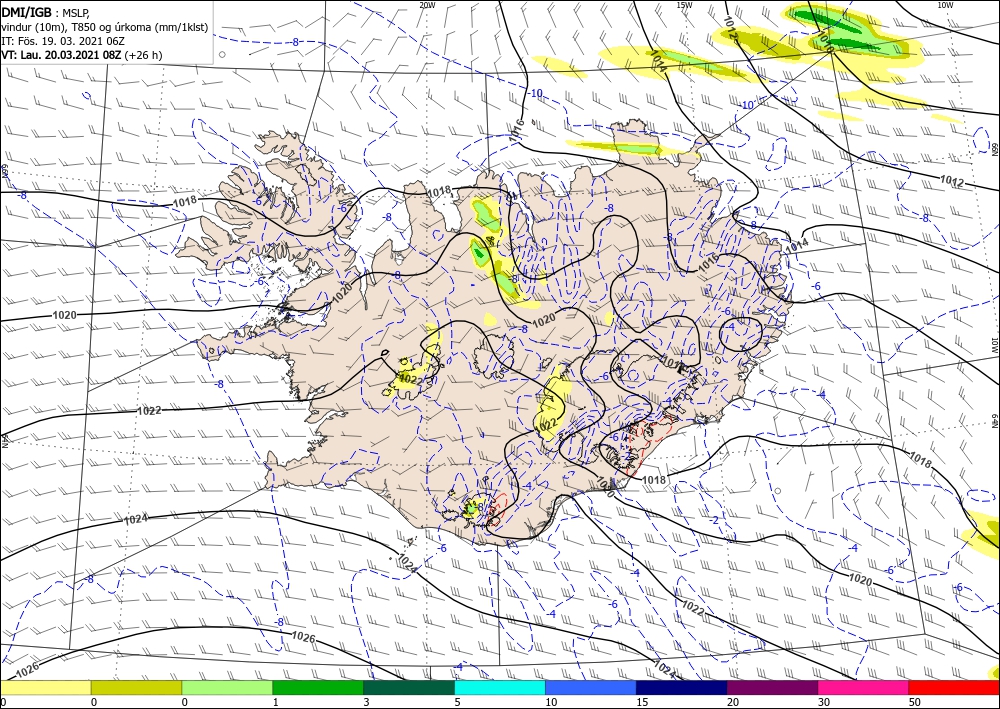This screenshot has width=1000, height=709.
Task: Select the light green legend swatch
Action: [227, 687]
